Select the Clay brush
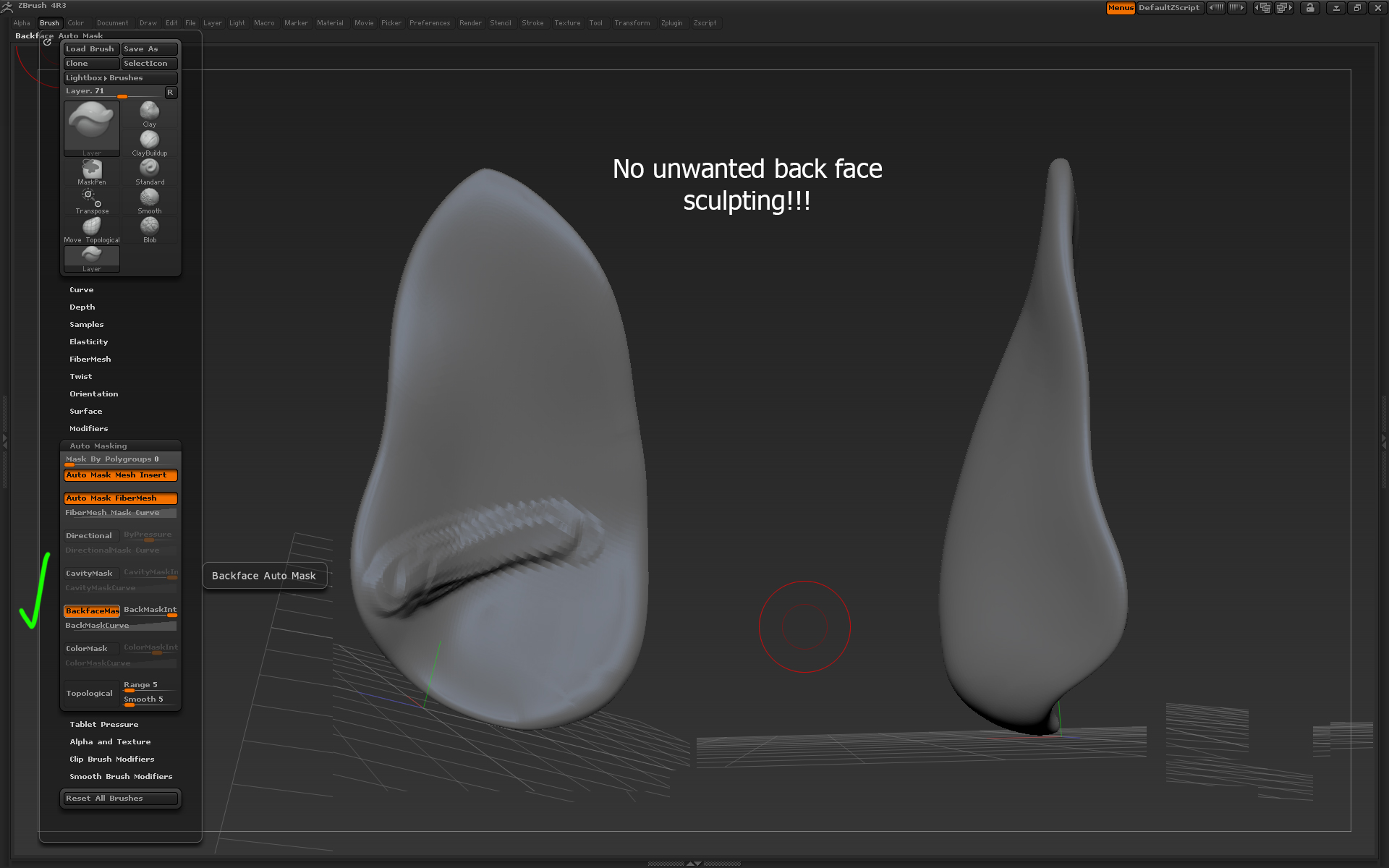Image resolution: width=1389 pixels, height=868 pixels. tap(149, 112)
